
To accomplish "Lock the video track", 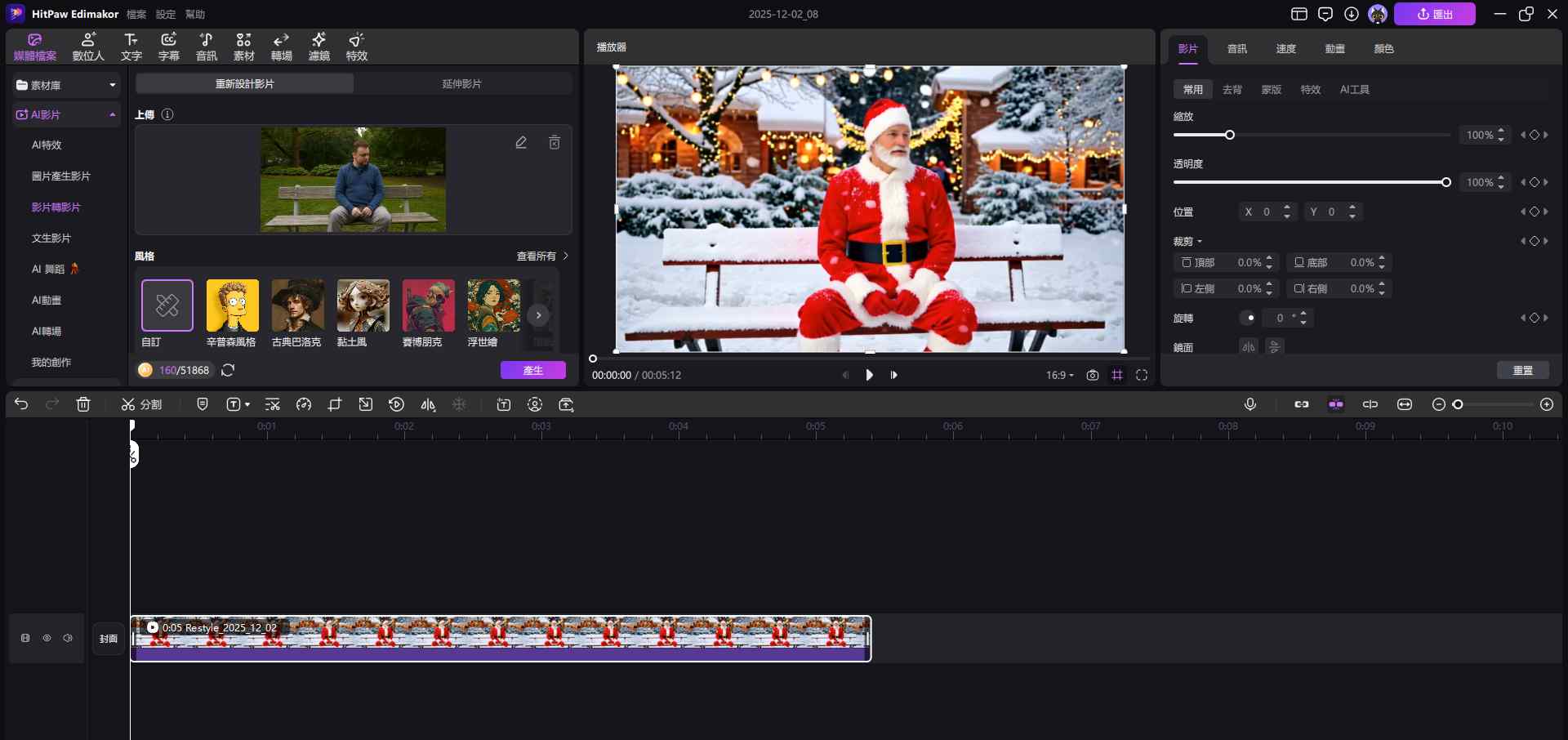I will click(25, 638).
